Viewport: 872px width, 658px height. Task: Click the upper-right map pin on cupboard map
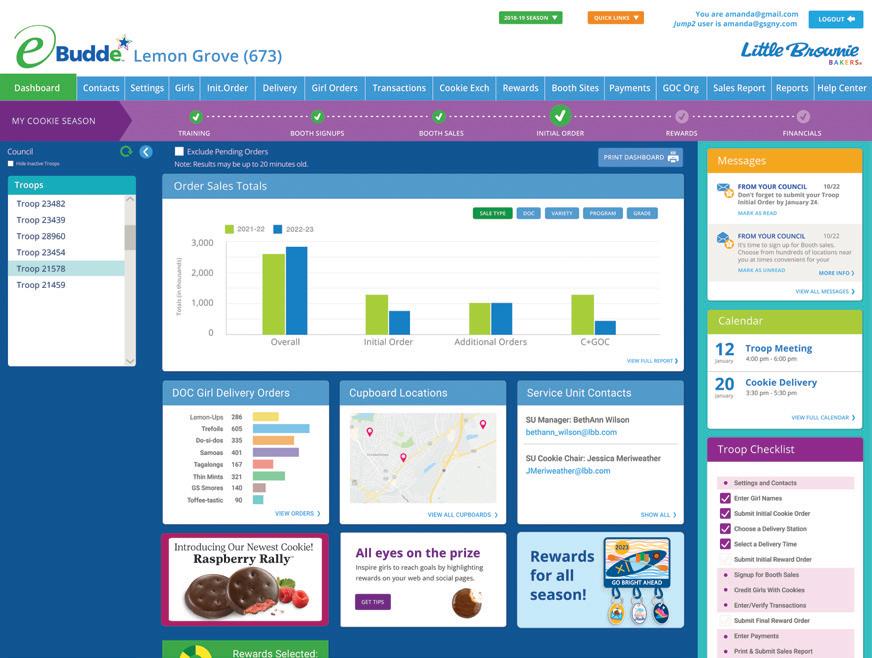[x=483, y=424]
